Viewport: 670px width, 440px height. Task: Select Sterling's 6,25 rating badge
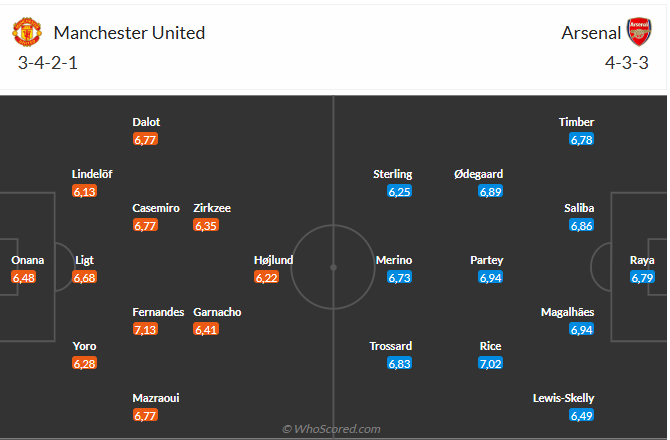[x=399, y=191]
